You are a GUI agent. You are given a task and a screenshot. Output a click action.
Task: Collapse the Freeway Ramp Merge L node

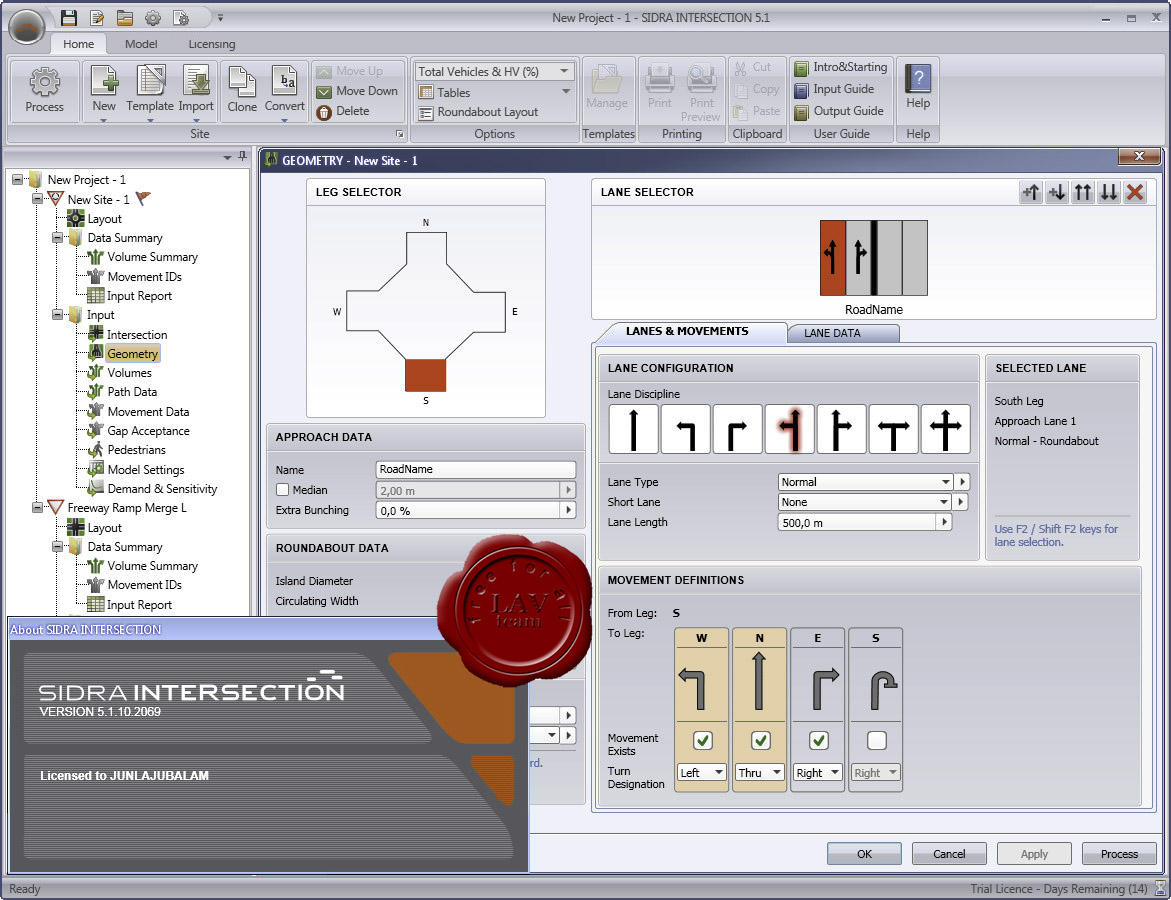(x=37, y=508)
